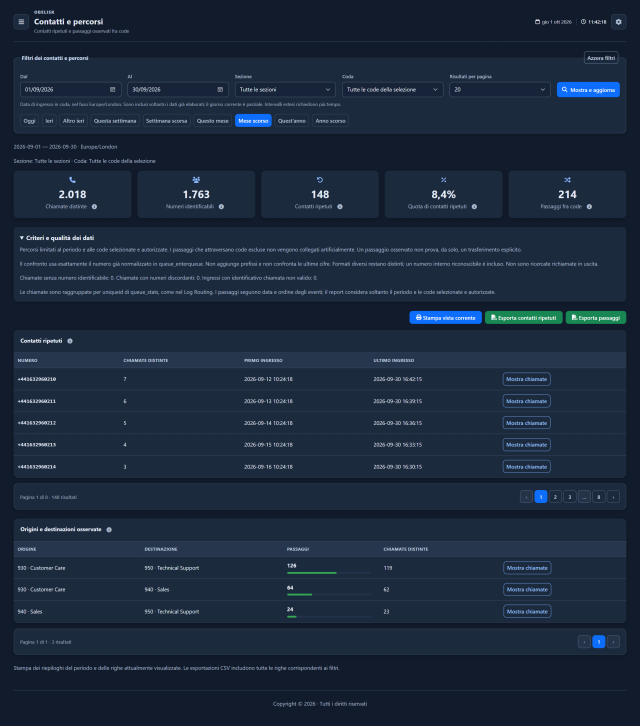
Task: Go to page 2 of Contatti ripetuti
Action: coord(555,497)
